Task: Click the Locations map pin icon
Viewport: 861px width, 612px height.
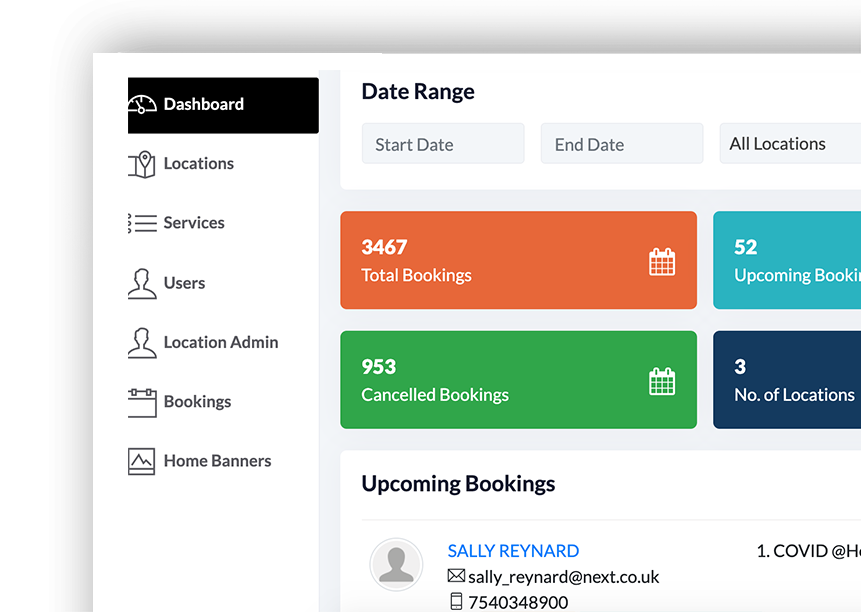Action: tap(142, 164)
